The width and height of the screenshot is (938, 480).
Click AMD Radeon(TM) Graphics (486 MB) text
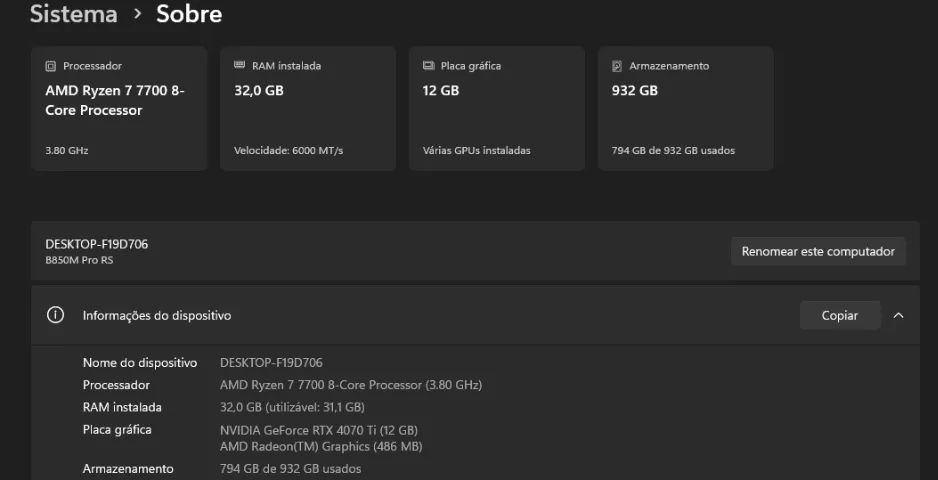[x=321, y=446]
